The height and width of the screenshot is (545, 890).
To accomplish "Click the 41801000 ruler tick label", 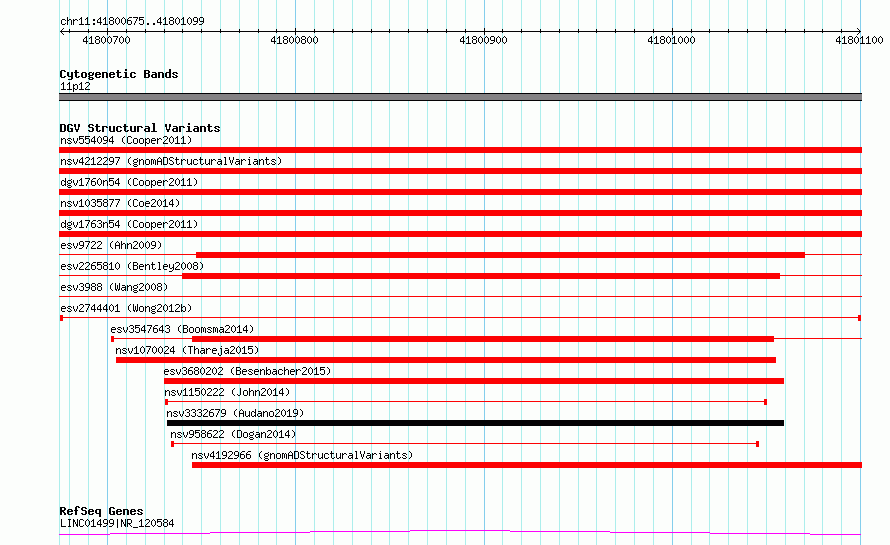I will coord(671,40).
